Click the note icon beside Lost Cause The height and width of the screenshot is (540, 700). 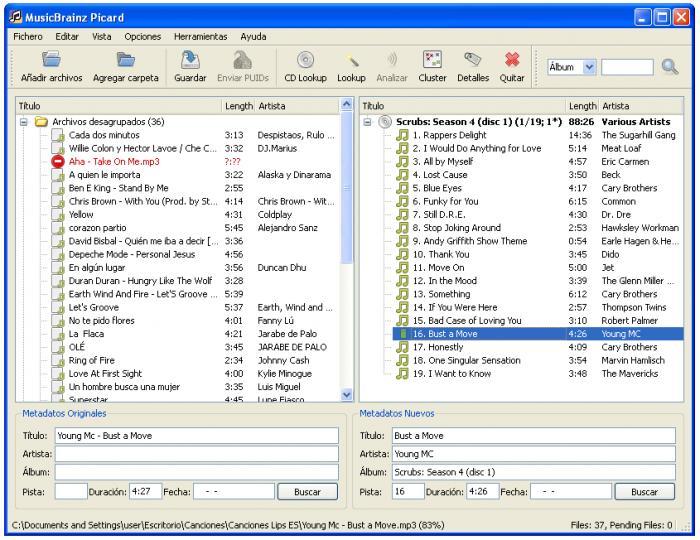tap(402, 174)
